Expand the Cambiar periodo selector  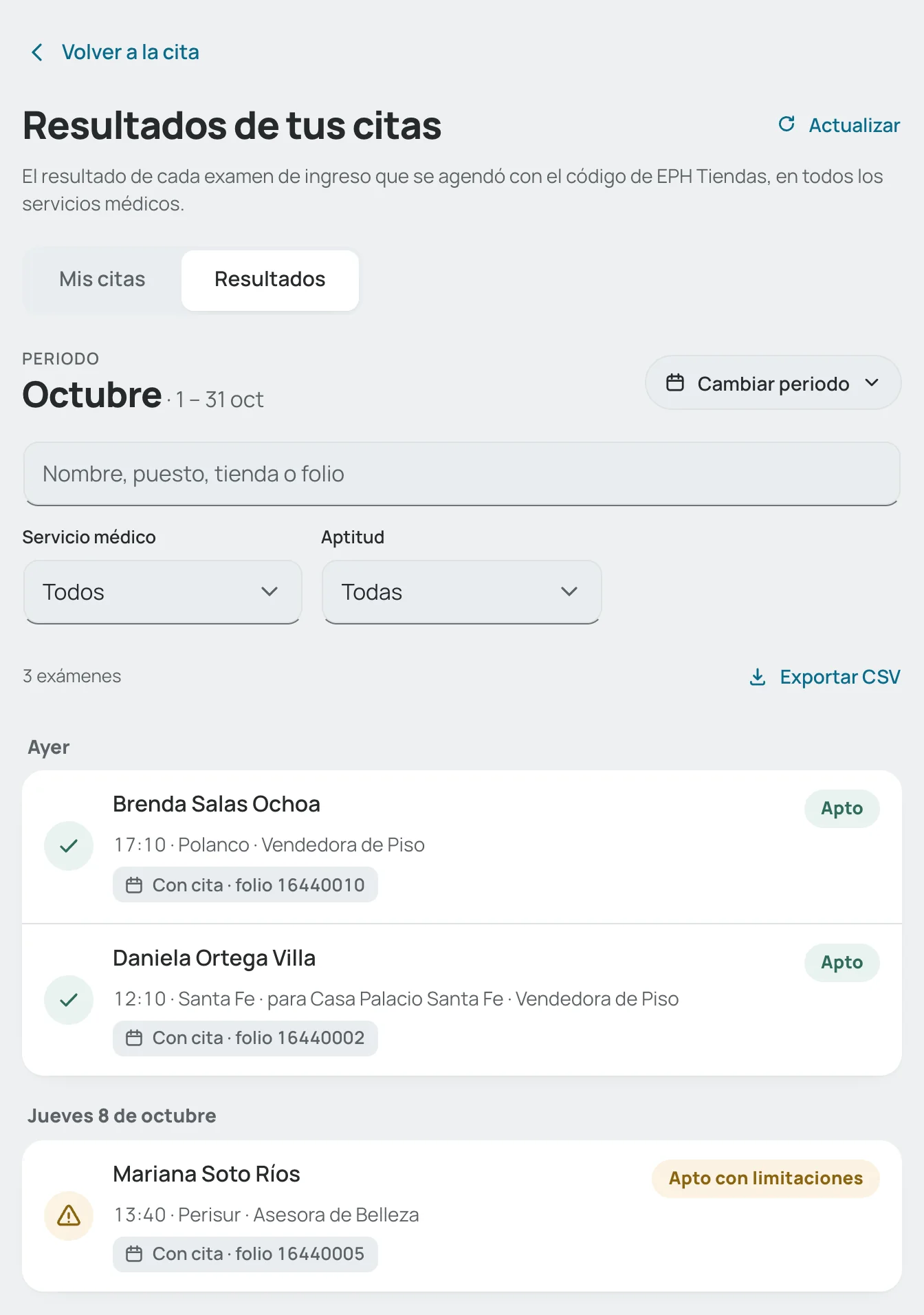pyautogui.click(x=773, y=383)
